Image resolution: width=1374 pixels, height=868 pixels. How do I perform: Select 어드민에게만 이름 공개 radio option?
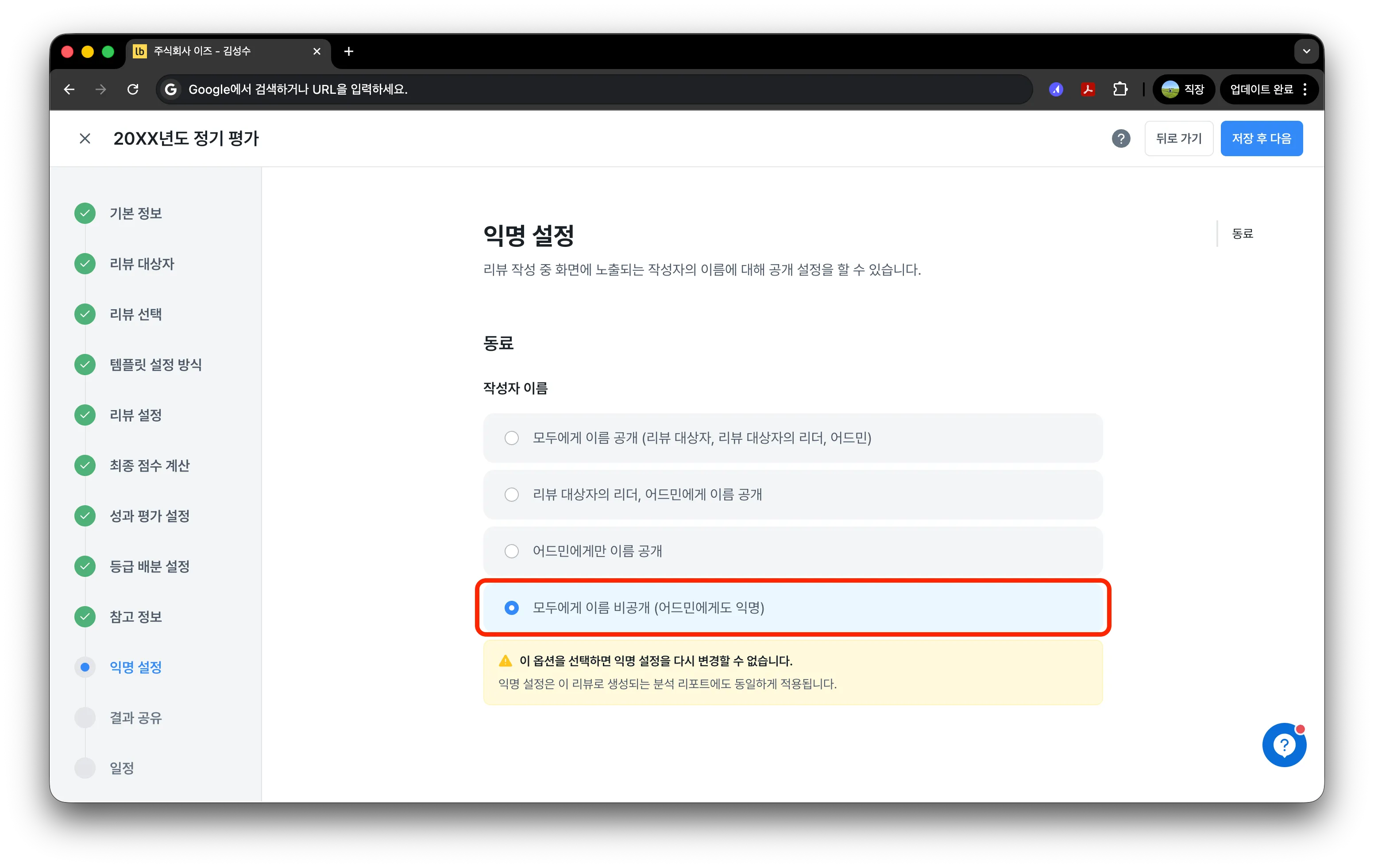point(792,551)
